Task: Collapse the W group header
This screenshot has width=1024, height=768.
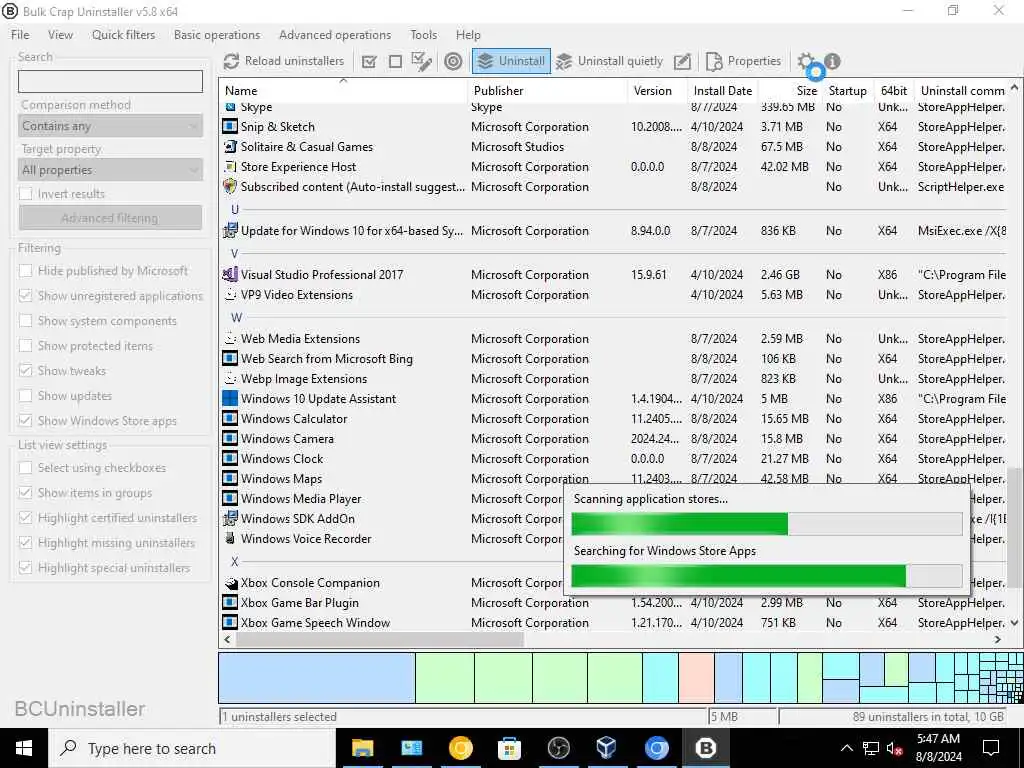Action: [236, 317]
